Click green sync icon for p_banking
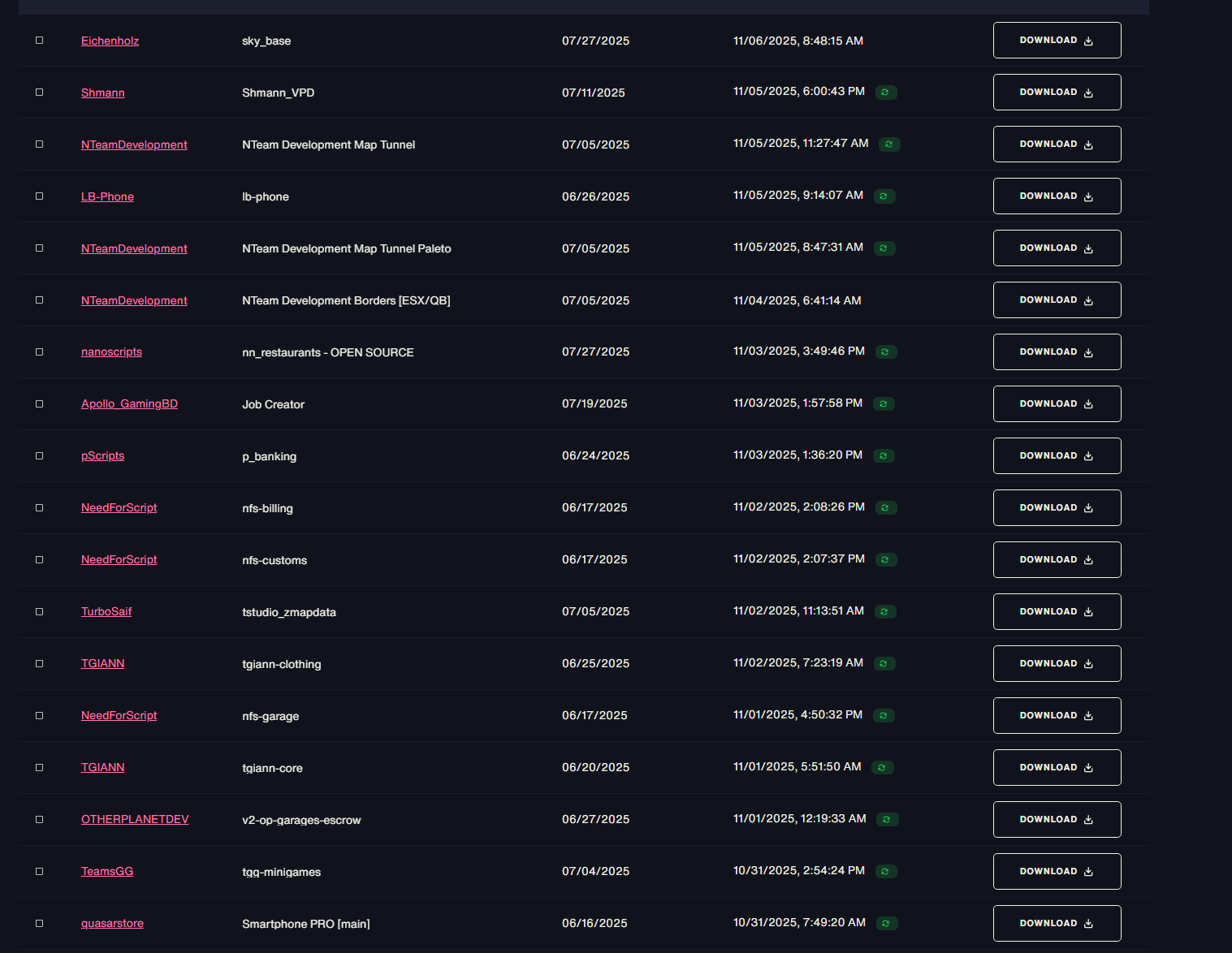Viewport: 1232px width, 953px height. [883, 456]
